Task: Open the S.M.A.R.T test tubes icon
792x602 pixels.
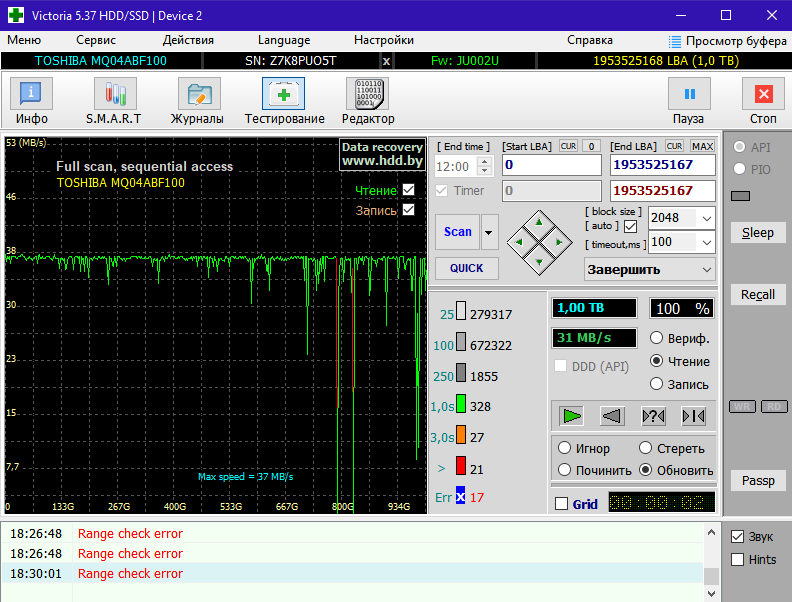Action: pyautogui.click(x=113, y=94)
